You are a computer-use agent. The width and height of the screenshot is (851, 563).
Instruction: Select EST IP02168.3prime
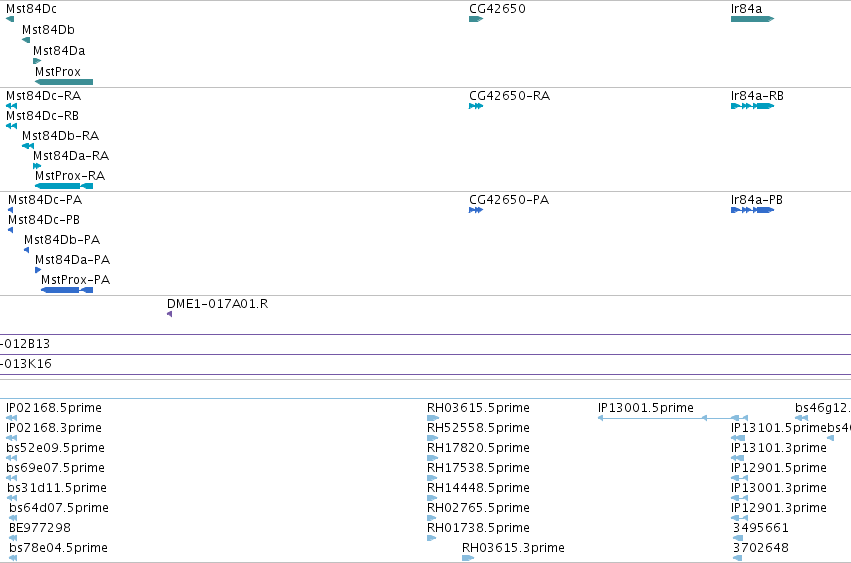pyautogui.click(x=54, y=428)
